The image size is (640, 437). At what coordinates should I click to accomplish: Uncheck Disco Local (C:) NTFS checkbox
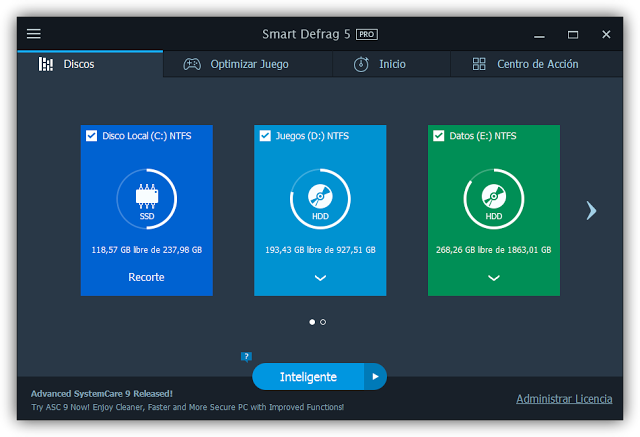click(x=91, y=135)
